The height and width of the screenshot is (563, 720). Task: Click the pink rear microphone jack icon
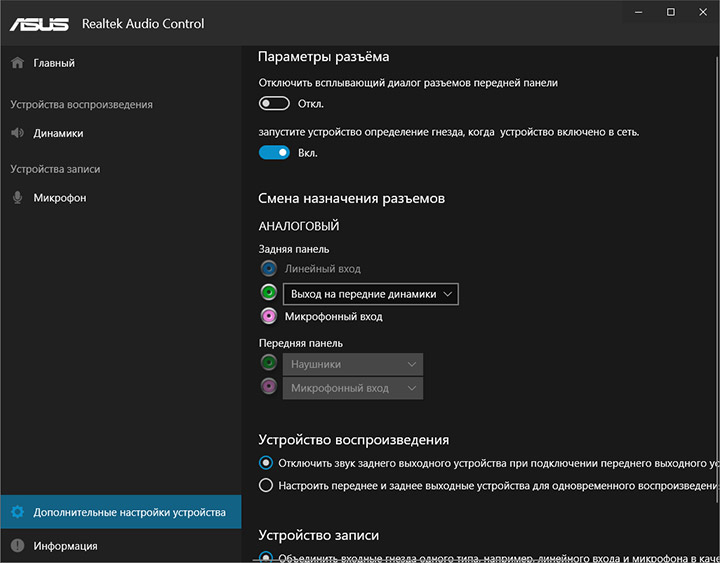268,316
